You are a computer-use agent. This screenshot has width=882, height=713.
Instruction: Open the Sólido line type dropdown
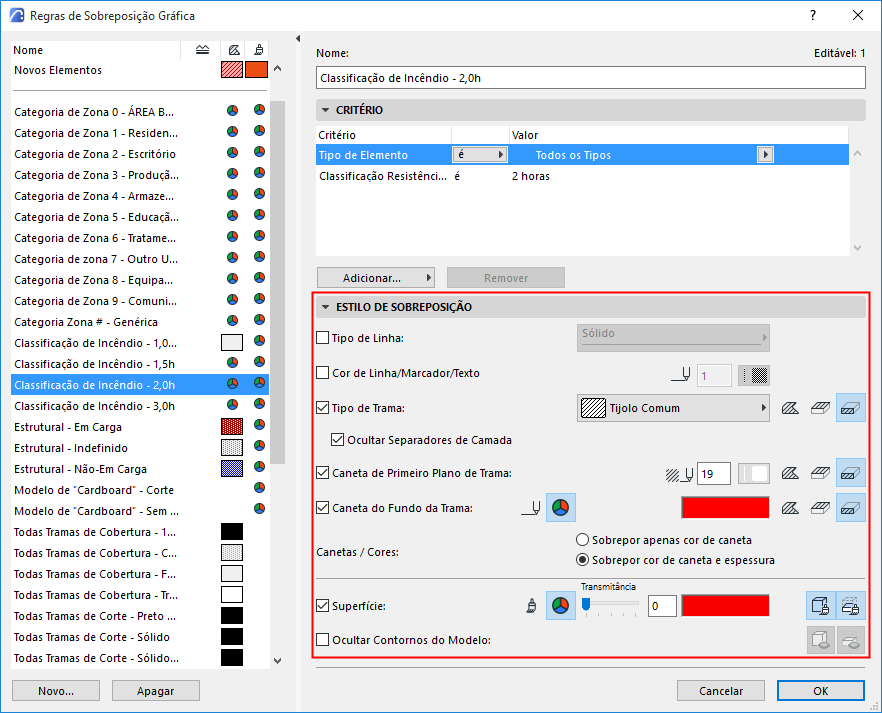tap(673, 338)
